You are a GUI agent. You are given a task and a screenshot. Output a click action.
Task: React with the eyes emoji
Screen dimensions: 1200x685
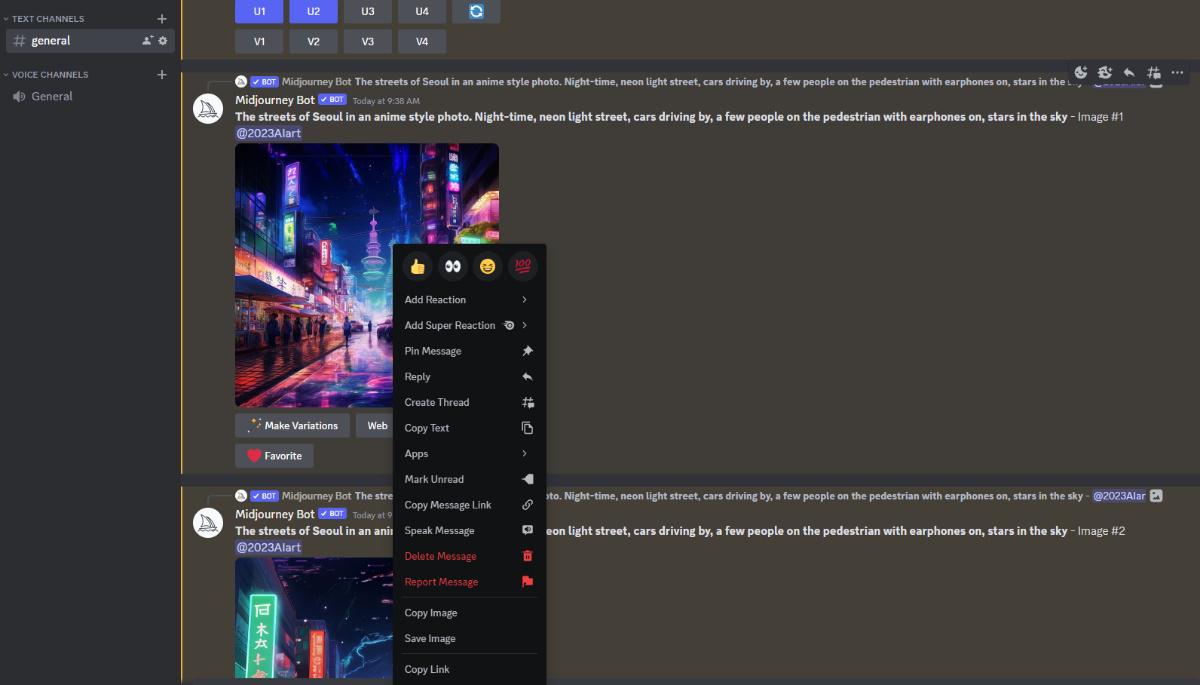pos(453,267)
